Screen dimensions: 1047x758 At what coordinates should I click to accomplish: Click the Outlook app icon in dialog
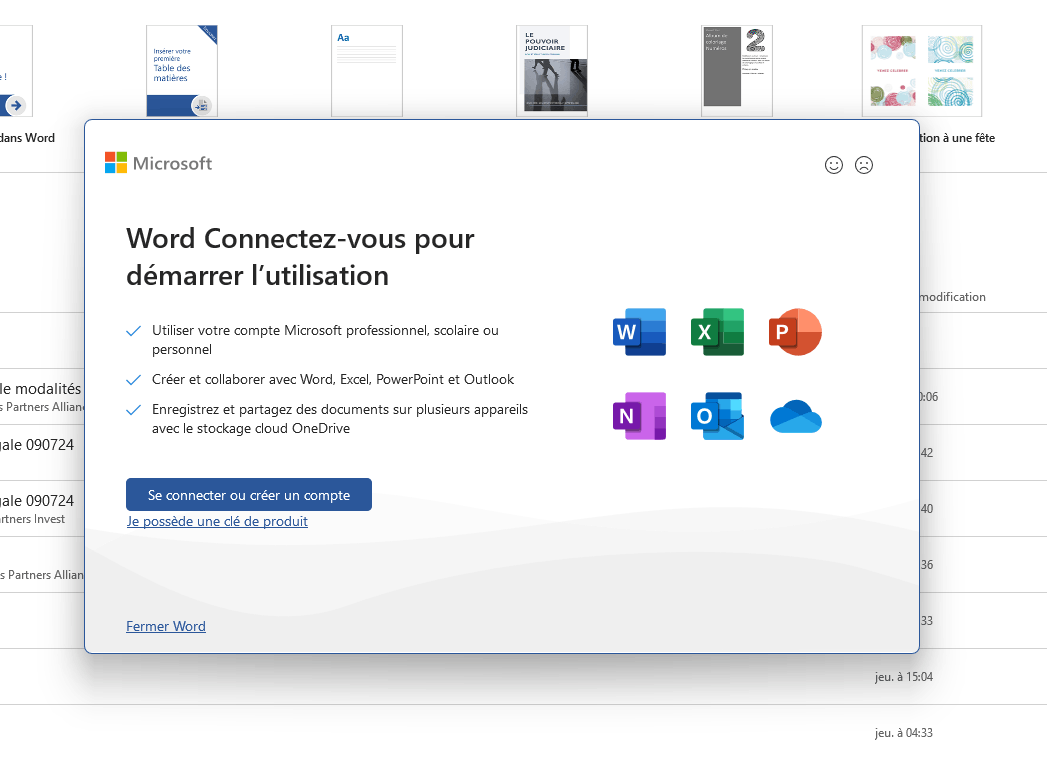coord(717,416)
